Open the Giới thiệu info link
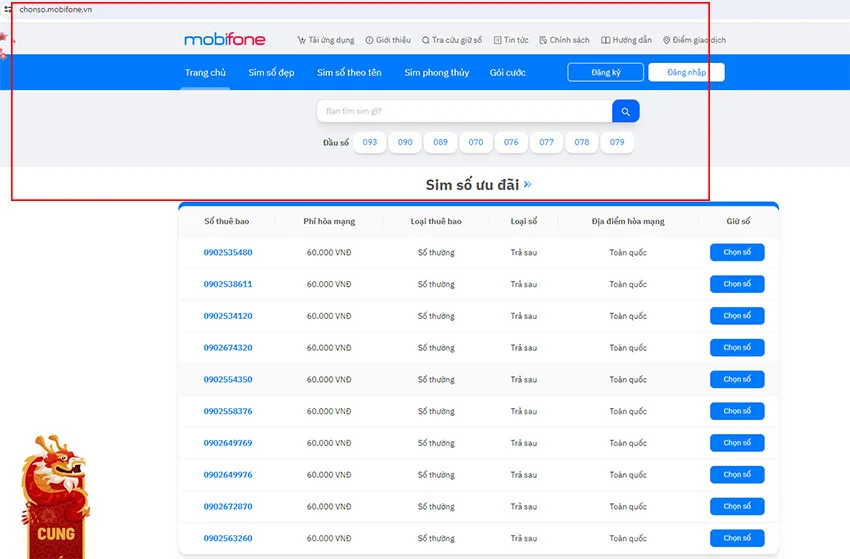The width and height of the screenshot is (850, 559). click(x=388, y=40)
